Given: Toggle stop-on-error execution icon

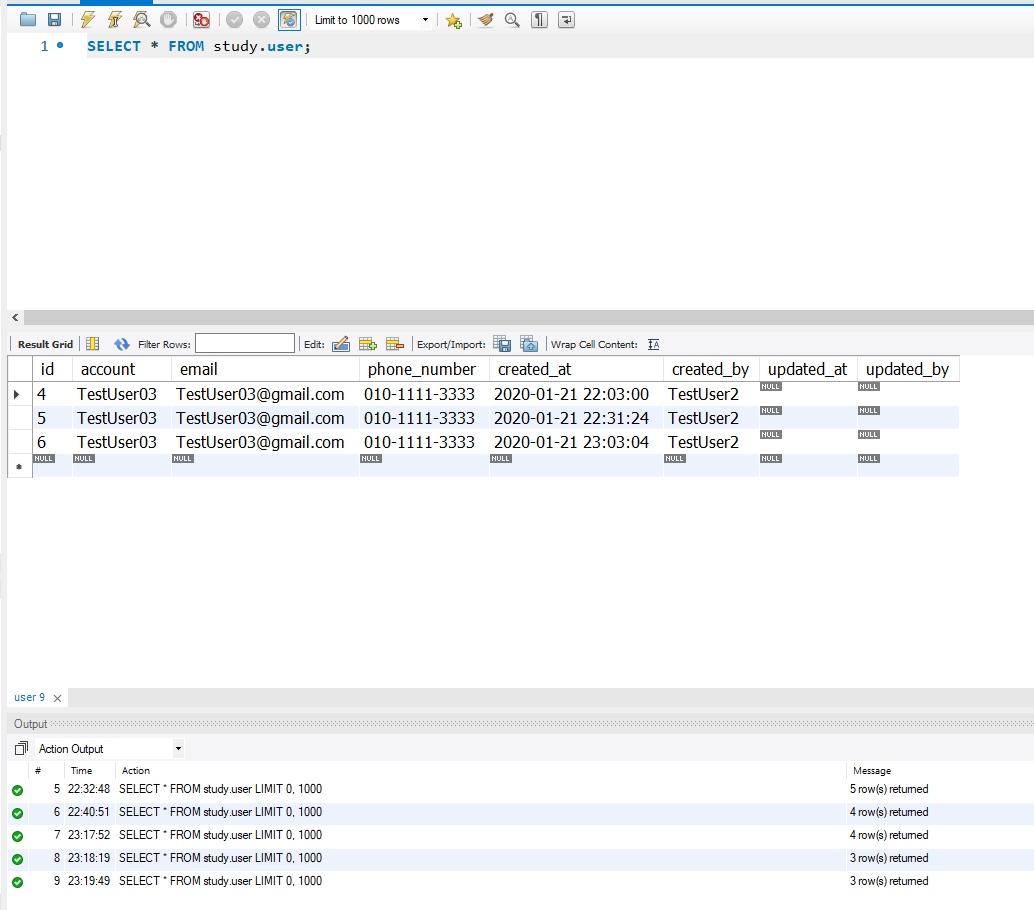Looking at the screenshot, I should click(201, 20).
